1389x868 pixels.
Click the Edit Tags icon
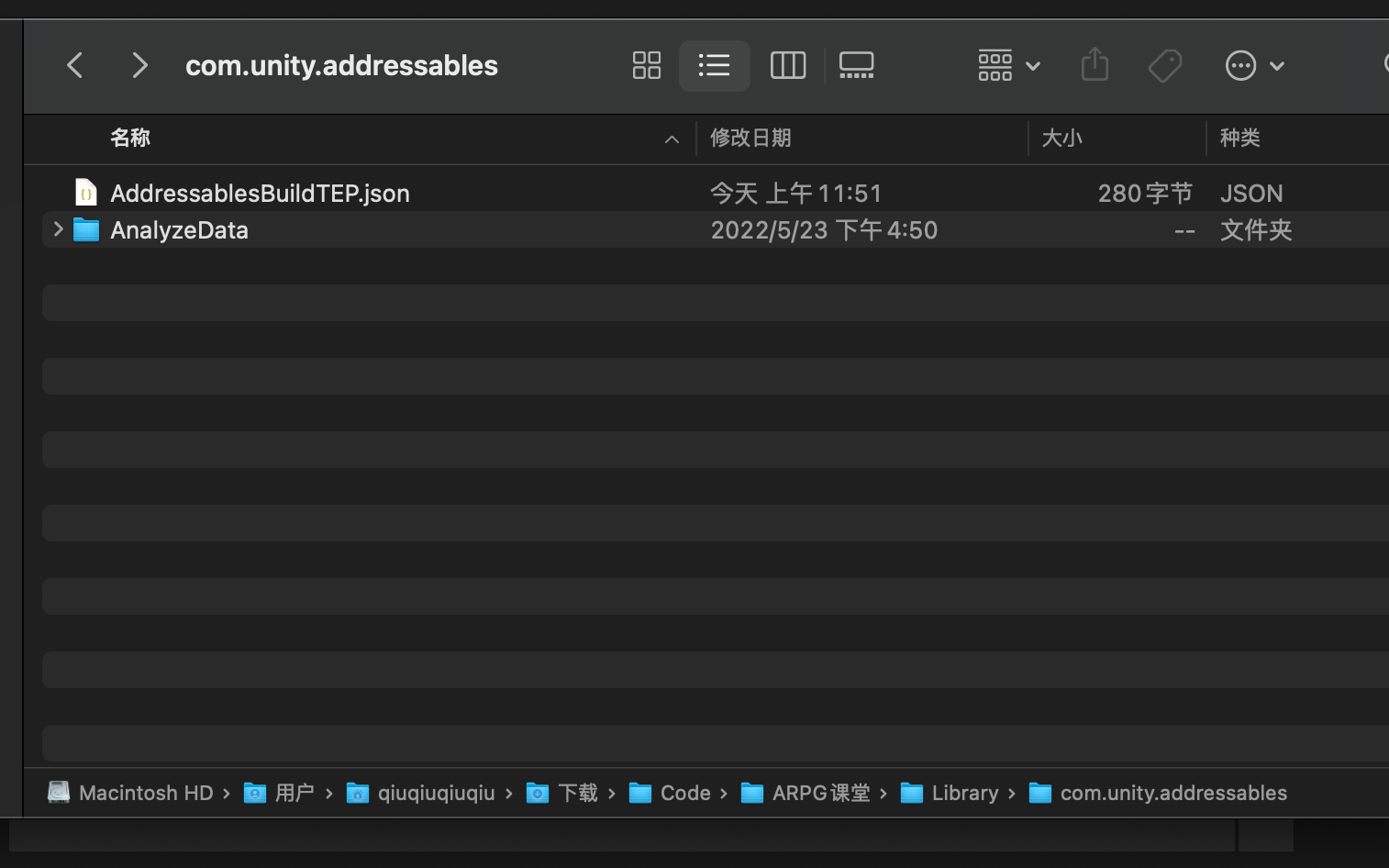point(1165,66)
